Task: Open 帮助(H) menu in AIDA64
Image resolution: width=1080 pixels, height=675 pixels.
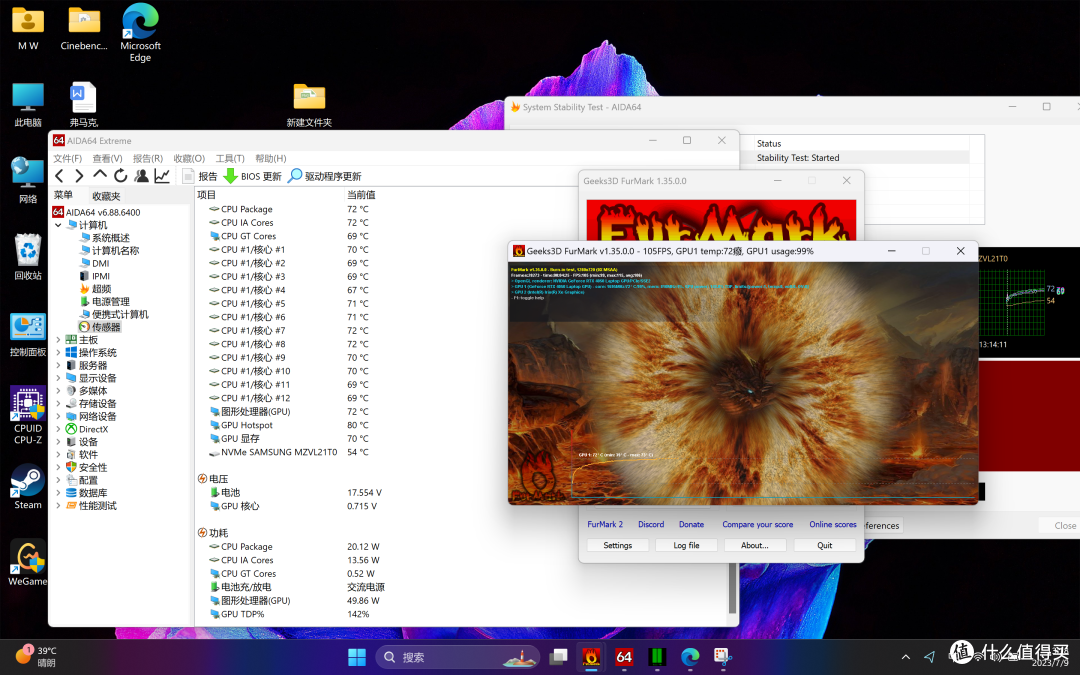Action: [271, 158]
